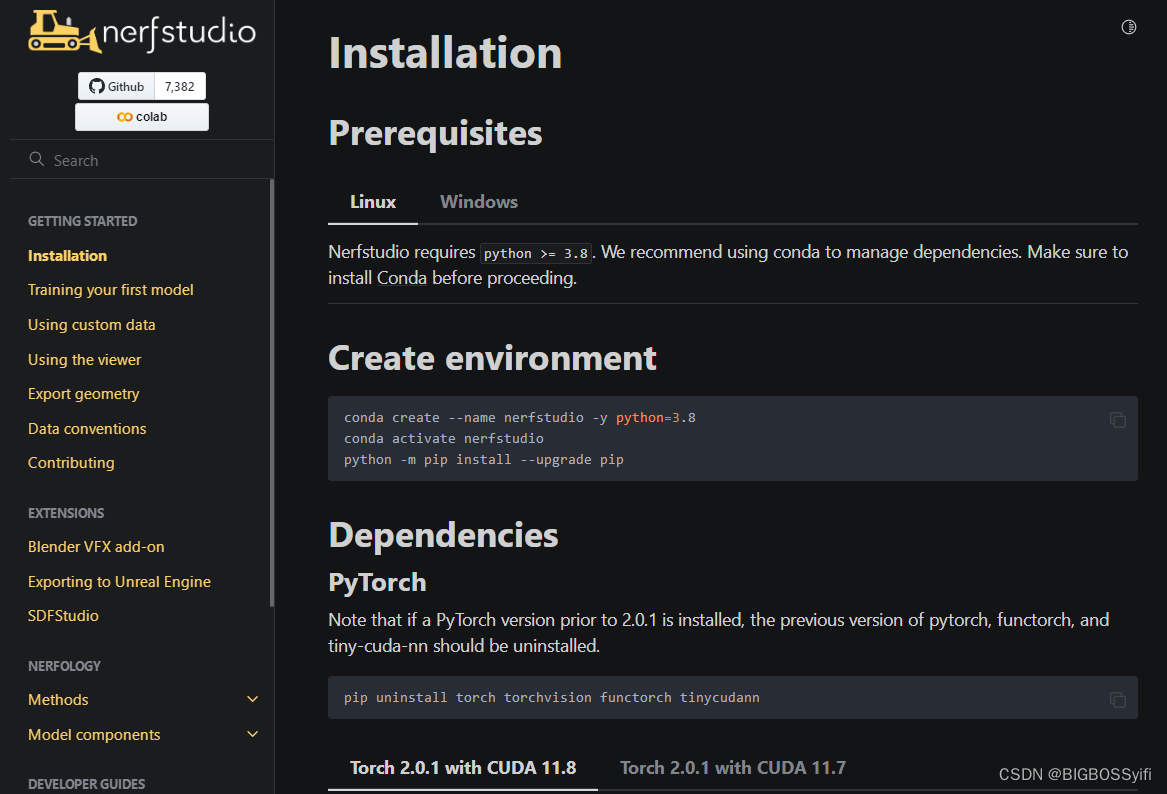The image size is (1167, 794).
Task: Open the Using custom data page
Action: click(x=92, y=324)
